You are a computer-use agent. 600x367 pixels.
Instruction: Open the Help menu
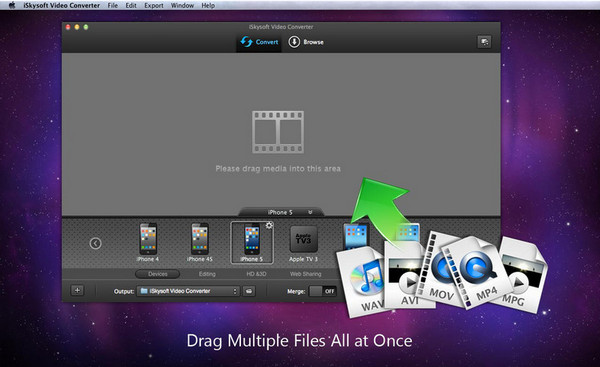pyautogui.click(x=208, y=5)
